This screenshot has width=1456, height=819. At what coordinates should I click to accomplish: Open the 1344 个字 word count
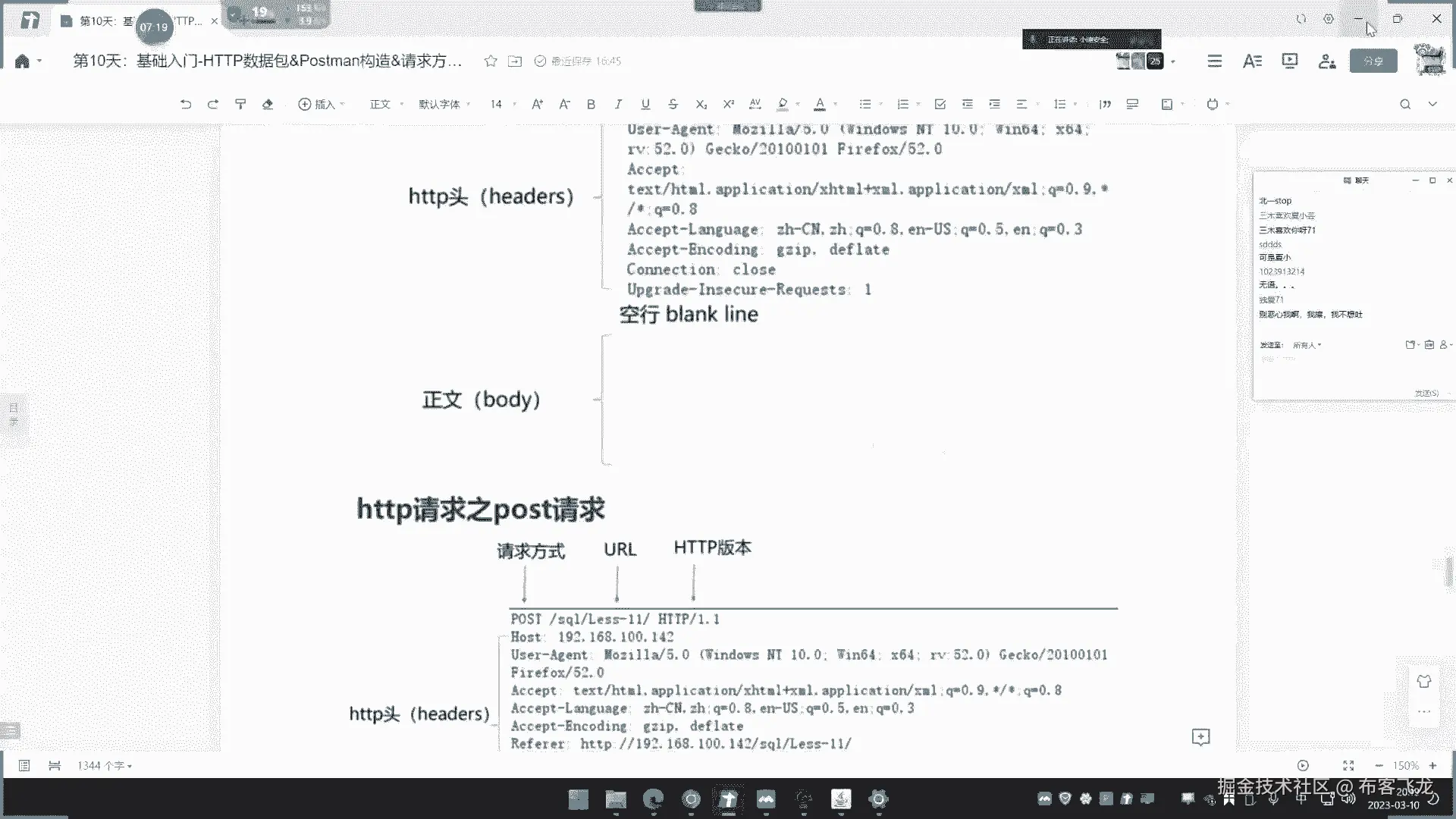[105, 766]
